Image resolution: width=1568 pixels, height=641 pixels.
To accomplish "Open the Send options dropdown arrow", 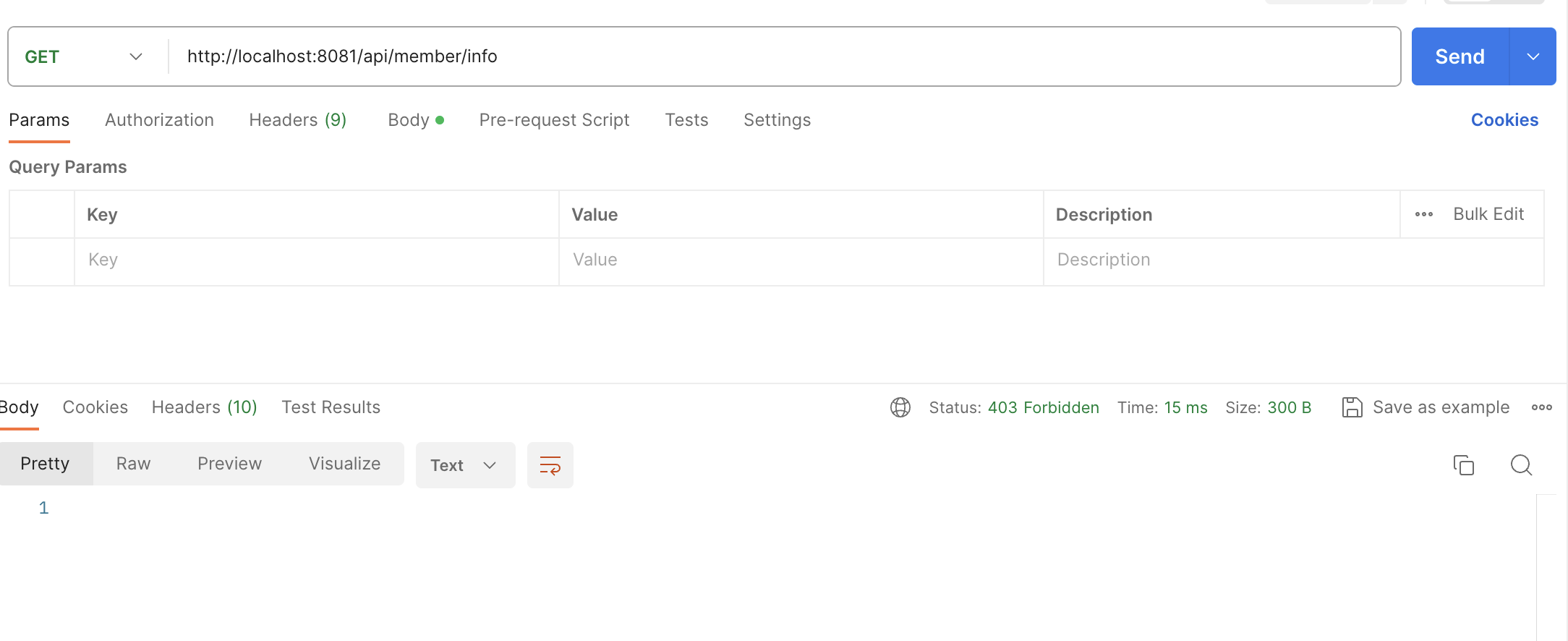I will pyautogui.click(x=1533, y=56).
